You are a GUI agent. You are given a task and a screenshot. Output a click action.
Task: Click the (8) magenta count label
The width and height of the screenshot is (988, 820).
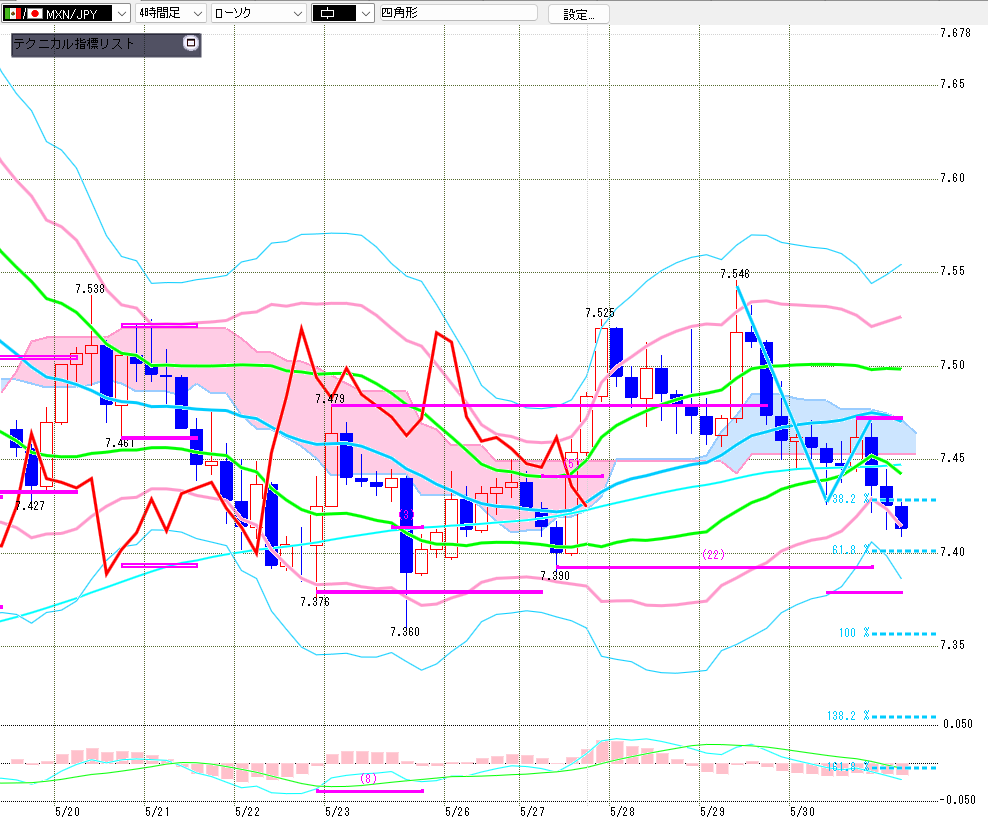point(368,778)
